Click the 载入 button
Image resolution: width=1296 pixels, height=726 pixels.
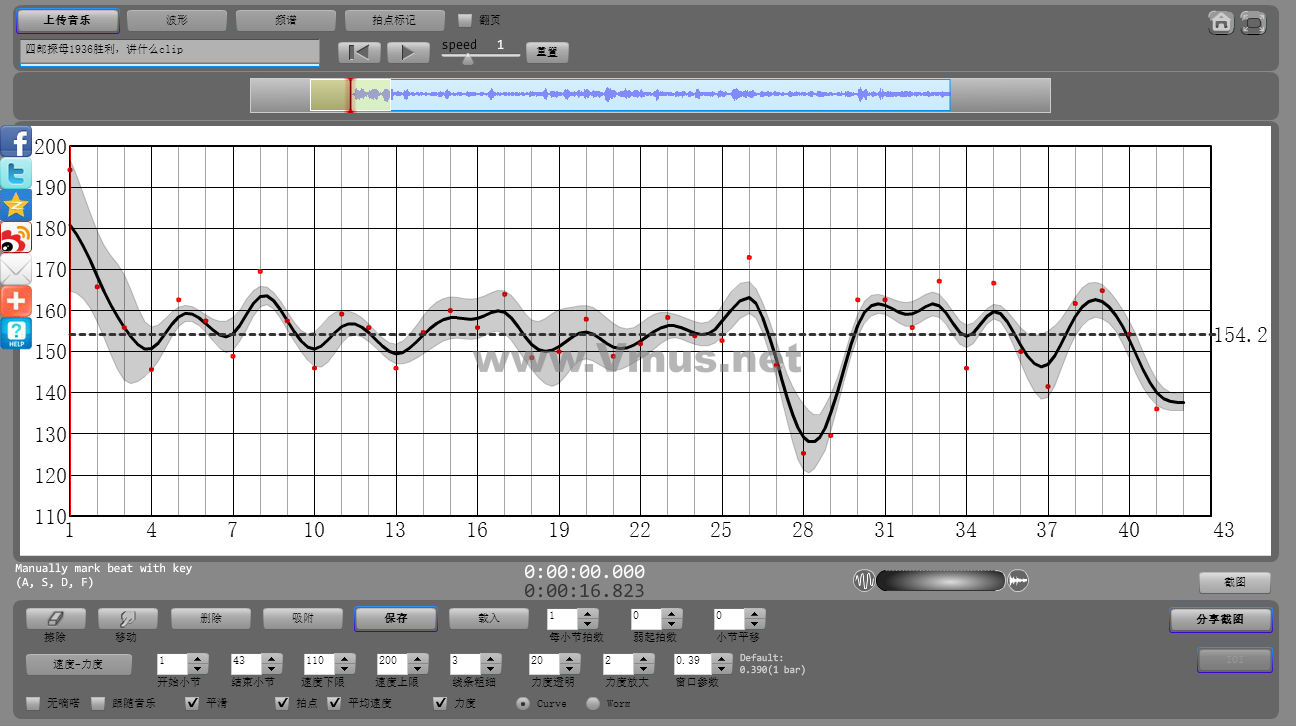pos(488,619)
